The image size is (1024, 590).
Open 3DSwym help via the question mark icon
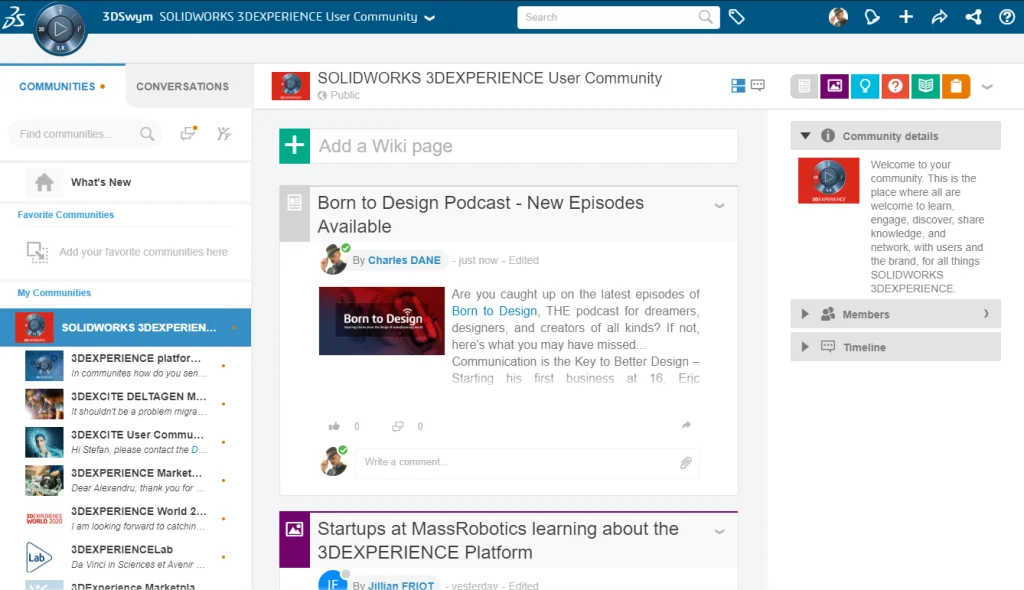click(1005, 17)
